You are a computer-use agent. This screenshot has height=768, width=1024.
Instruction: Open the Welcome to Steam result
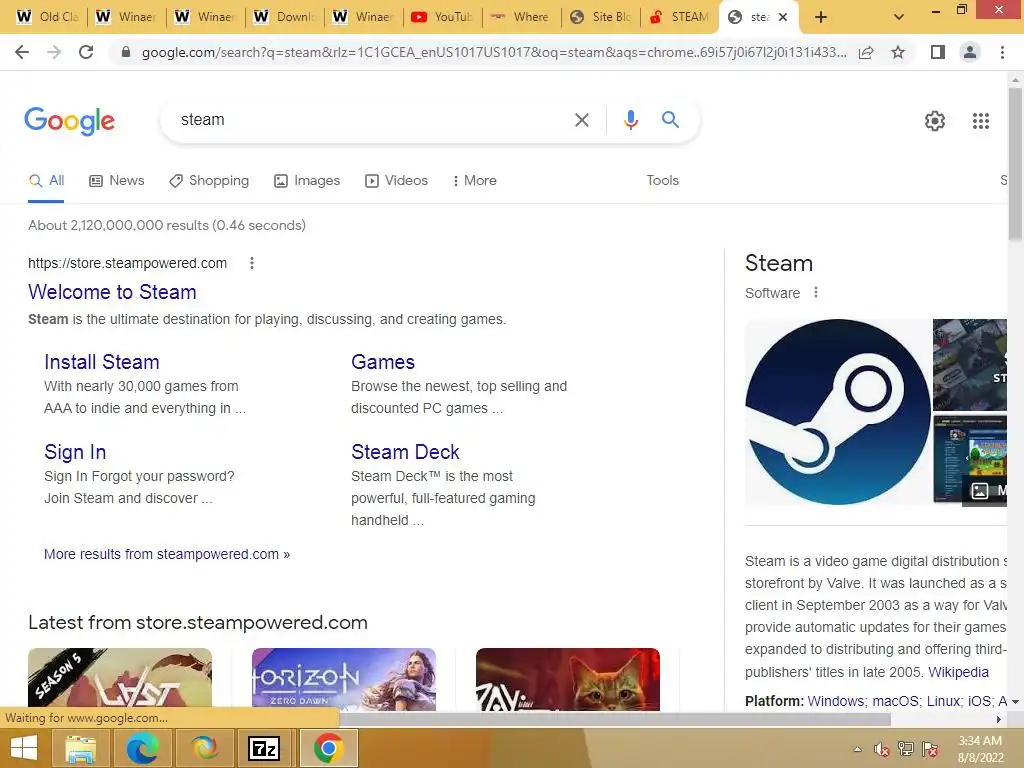coord(112,292)
